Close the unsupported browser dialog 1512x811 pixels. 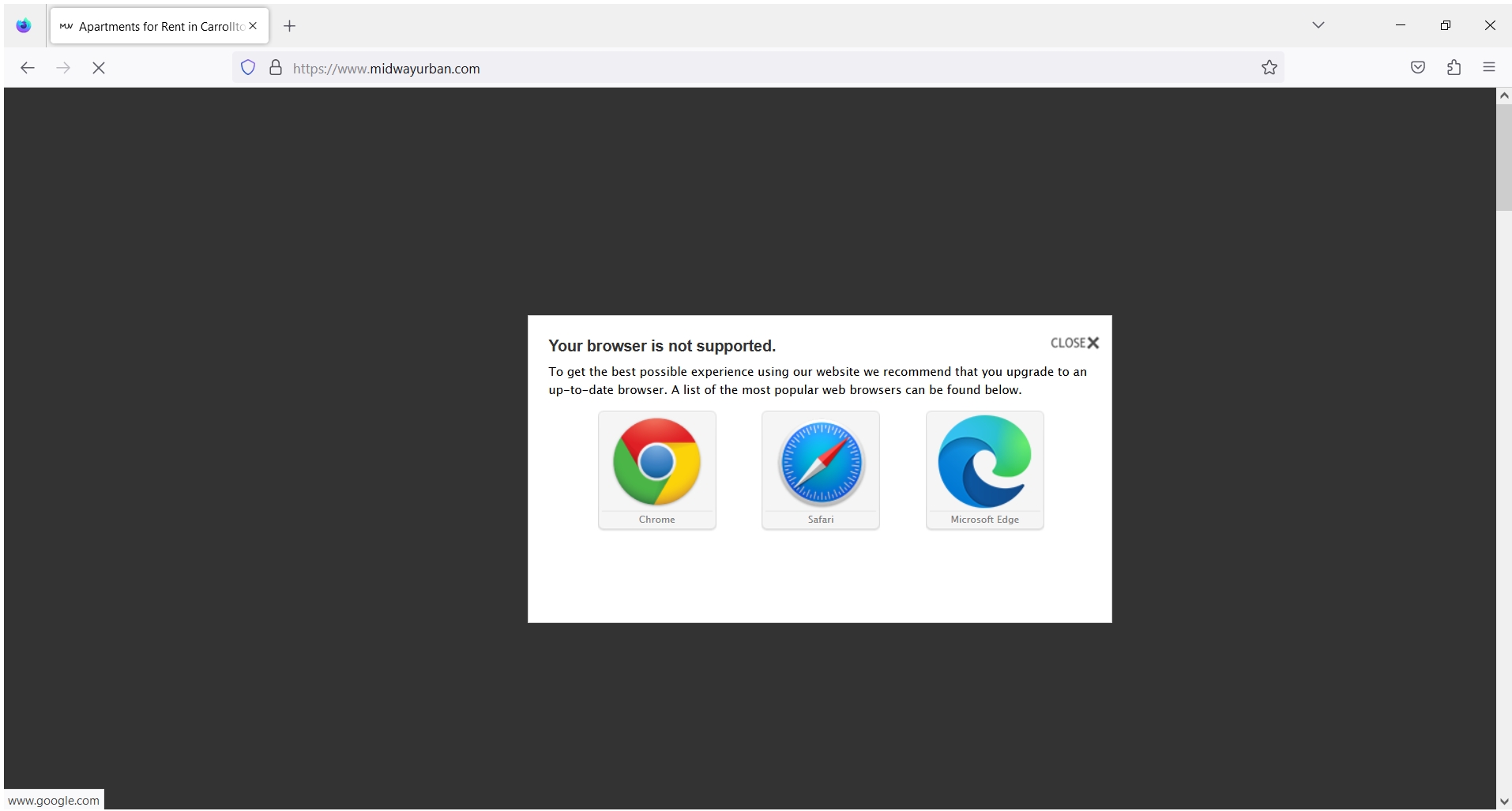1074,343
